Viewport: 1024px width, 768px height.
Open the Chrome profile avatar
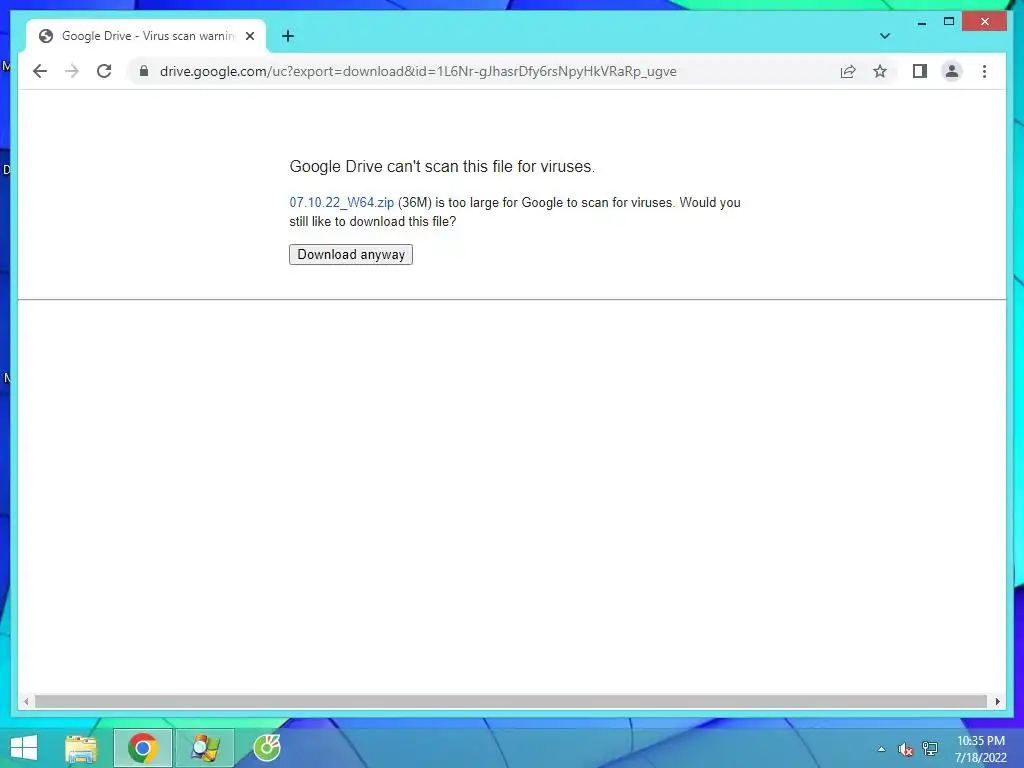(952, 71)
